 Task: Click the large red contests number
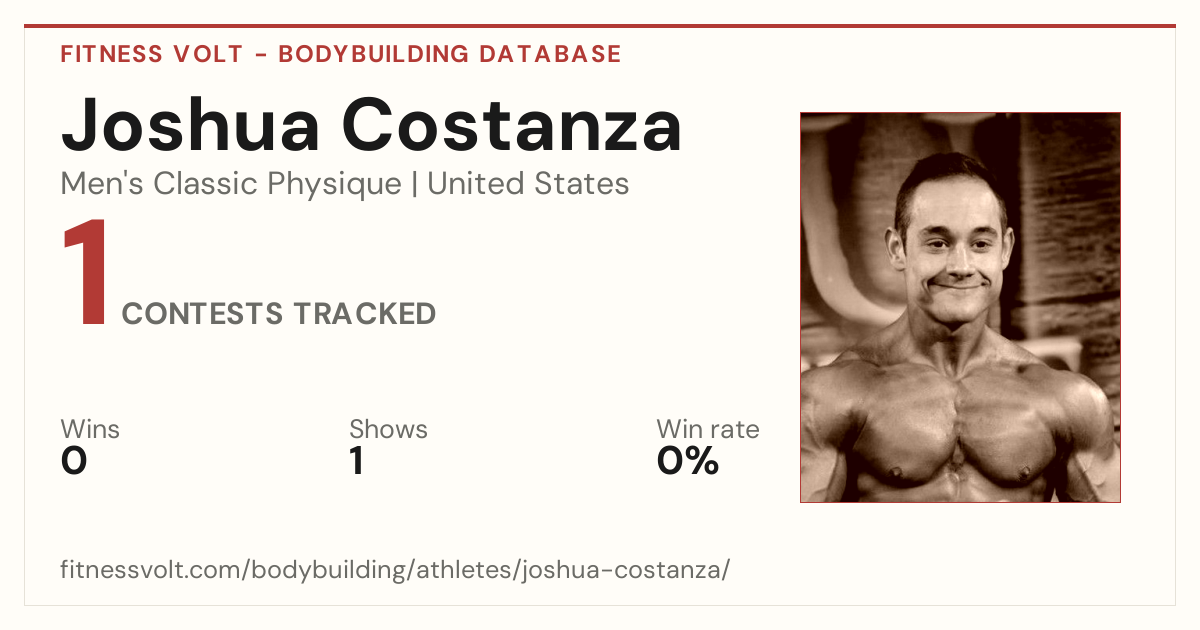click(85, 274)
